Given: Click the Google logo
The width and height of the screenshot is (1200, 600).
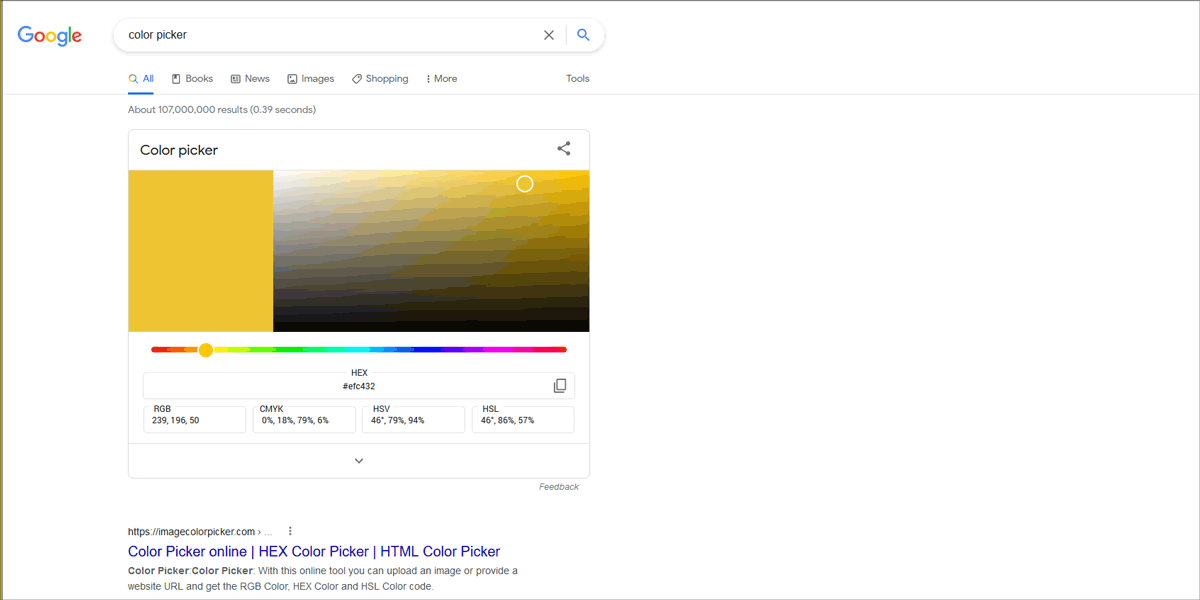Looking at the screenshot, I should coord(50,36).
